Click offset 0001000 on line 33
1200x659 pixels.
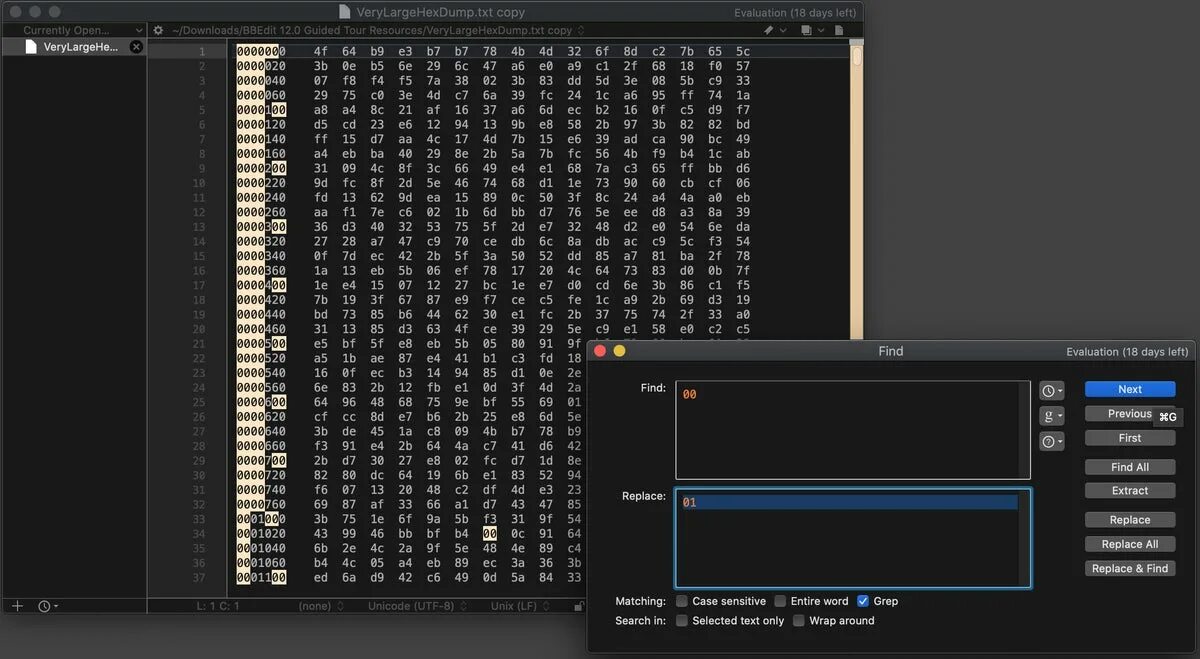pyautogui.click(x=261, y=519)
